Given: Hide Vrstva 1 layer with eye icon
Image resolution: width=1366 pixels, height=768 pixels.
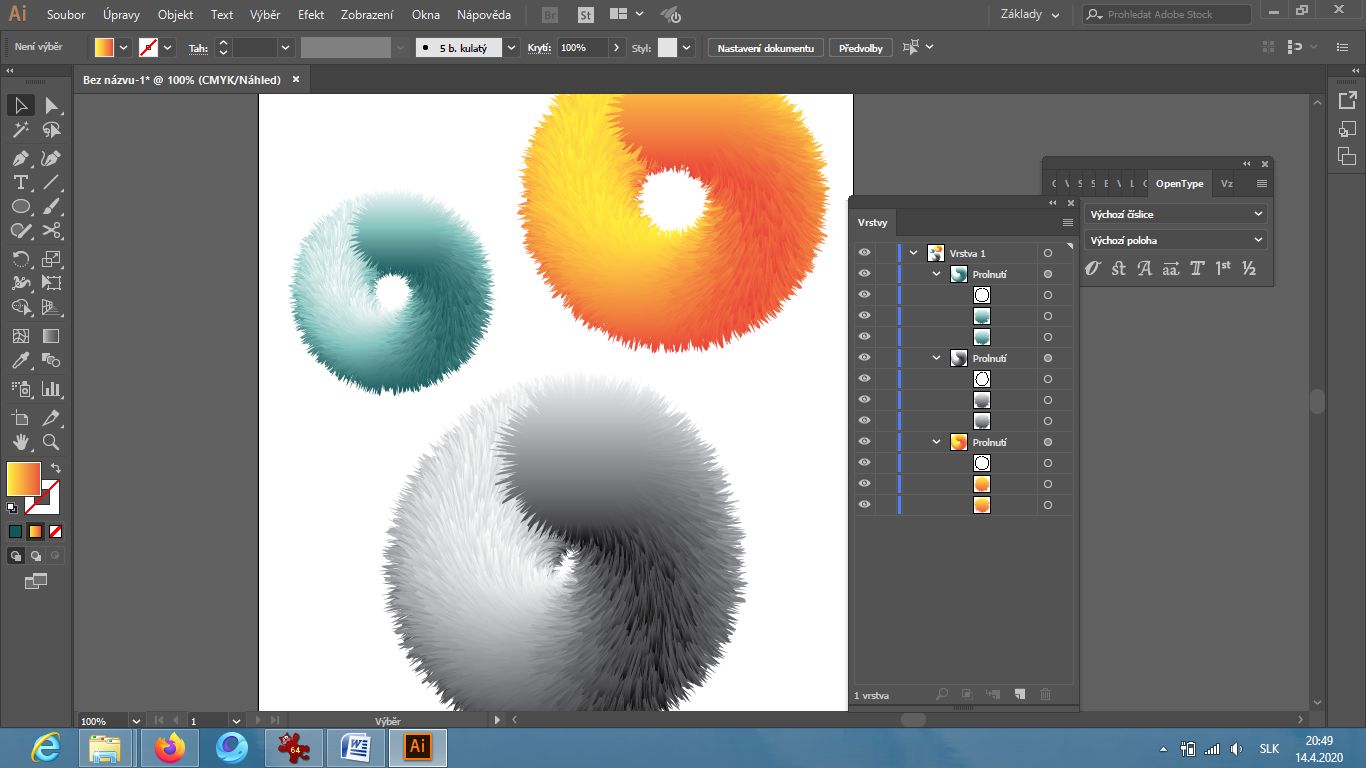Looking at the screenshot, I should pyautogui.click(x=864, y=253).
